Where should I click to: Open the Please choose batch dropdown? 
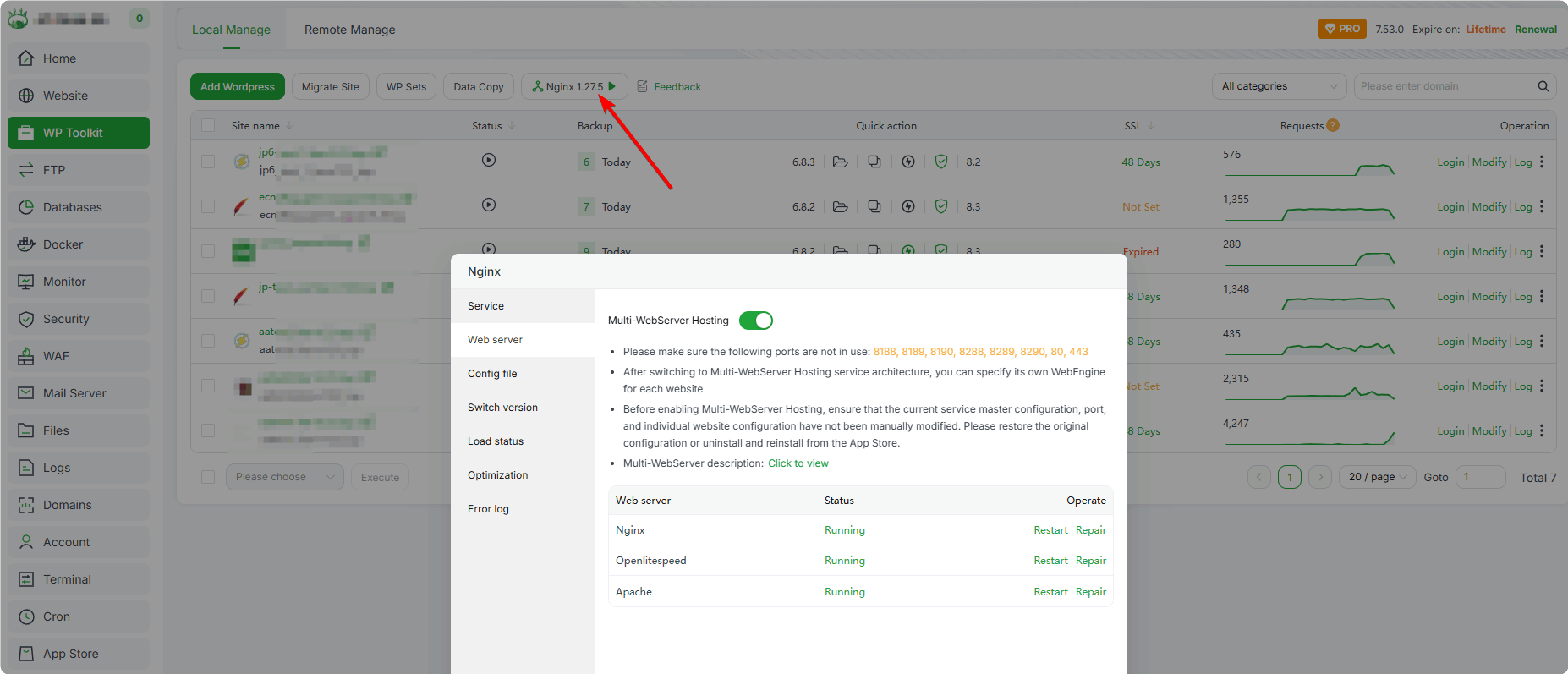285,477
